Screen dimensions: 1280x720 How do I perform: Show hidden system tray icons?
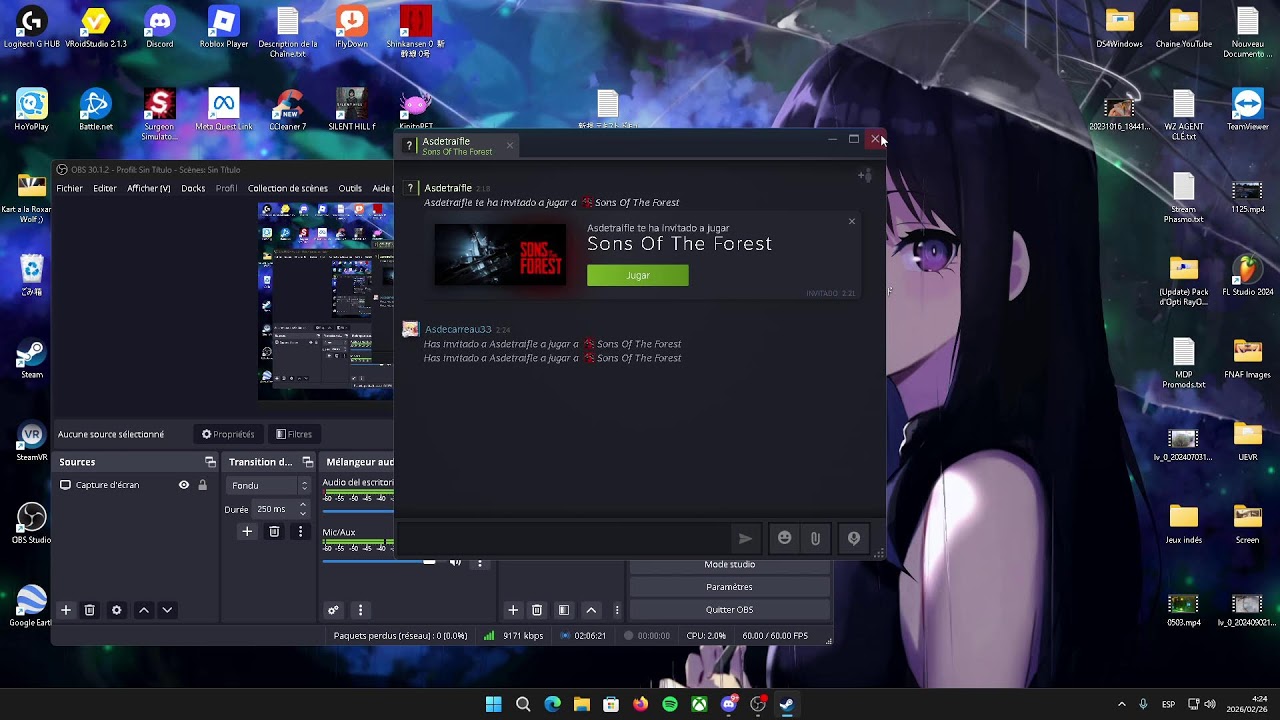[1121, 704]
